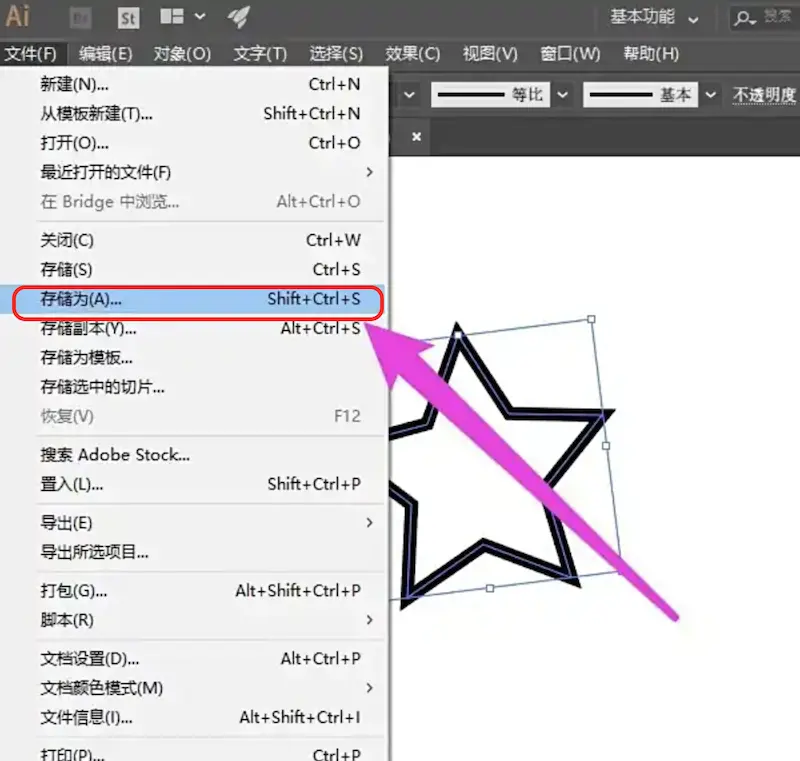This screenshot has width=800, height=761.
Task: Click the Adobe Stock (St) icon
Action: tap(128, 18)
